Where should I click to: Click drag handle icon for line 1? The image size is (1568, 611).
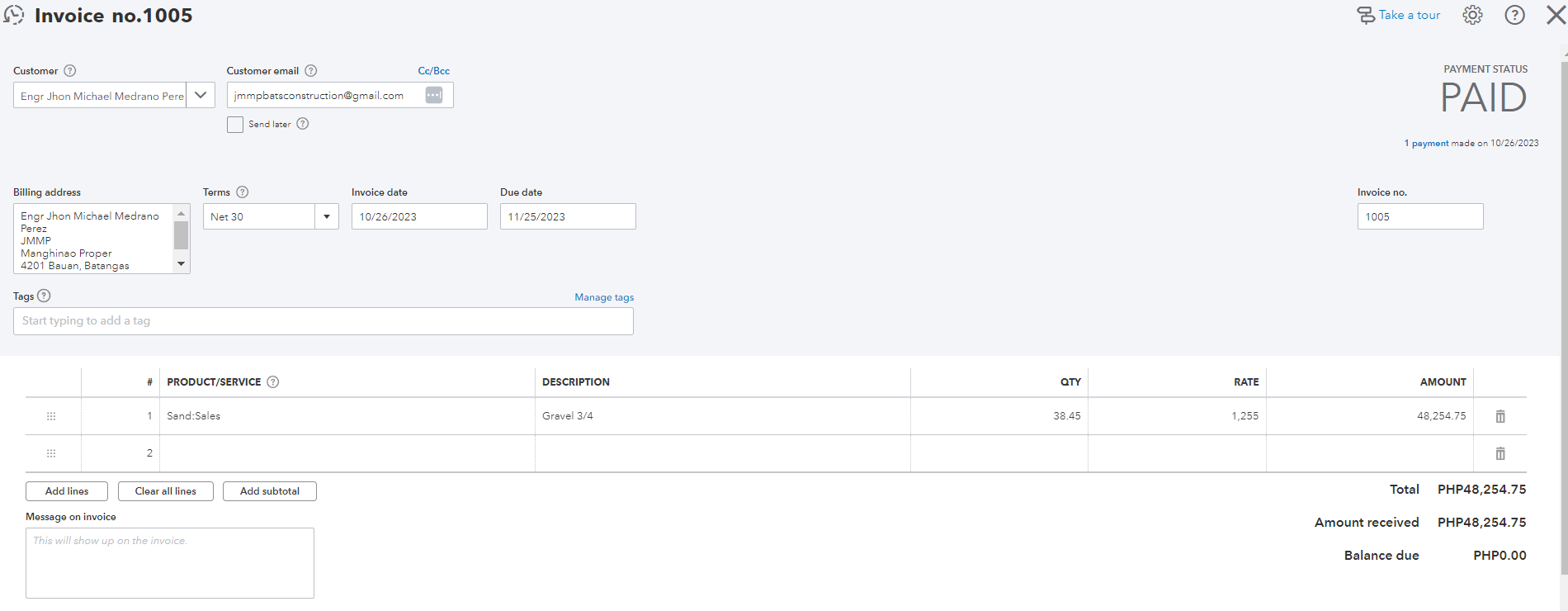(51, 416)
